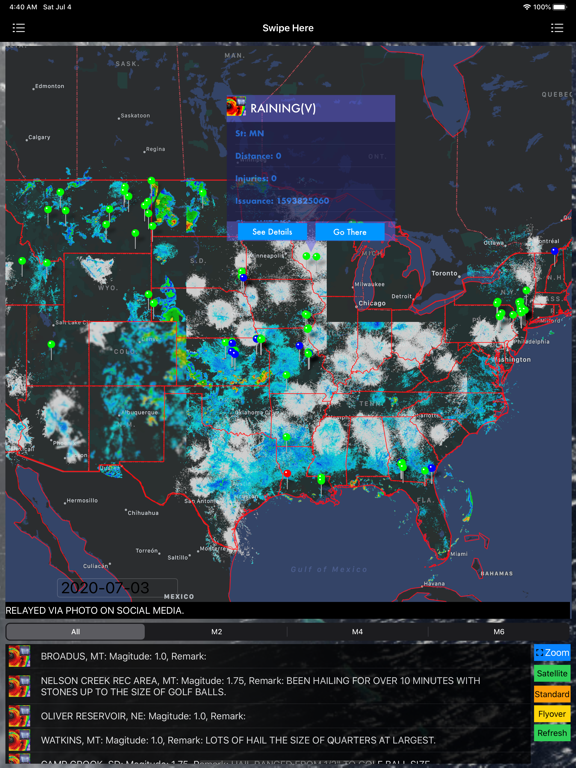This screenshot has width=576, height=768.
Task: Select the M4 segment tab
Action: [357, 632]
